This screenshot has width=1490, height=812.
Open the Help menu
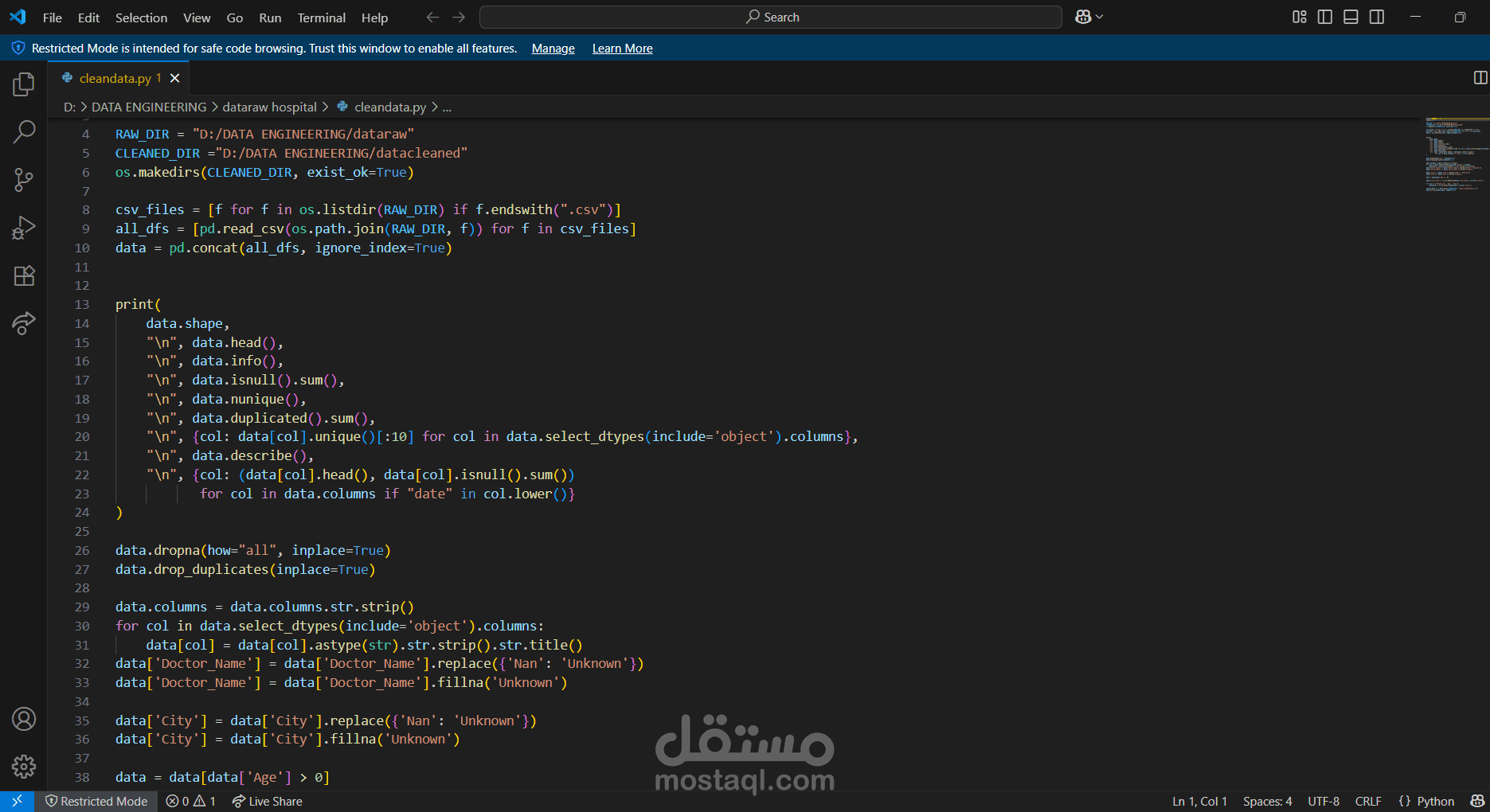click(x=374, y=18)
